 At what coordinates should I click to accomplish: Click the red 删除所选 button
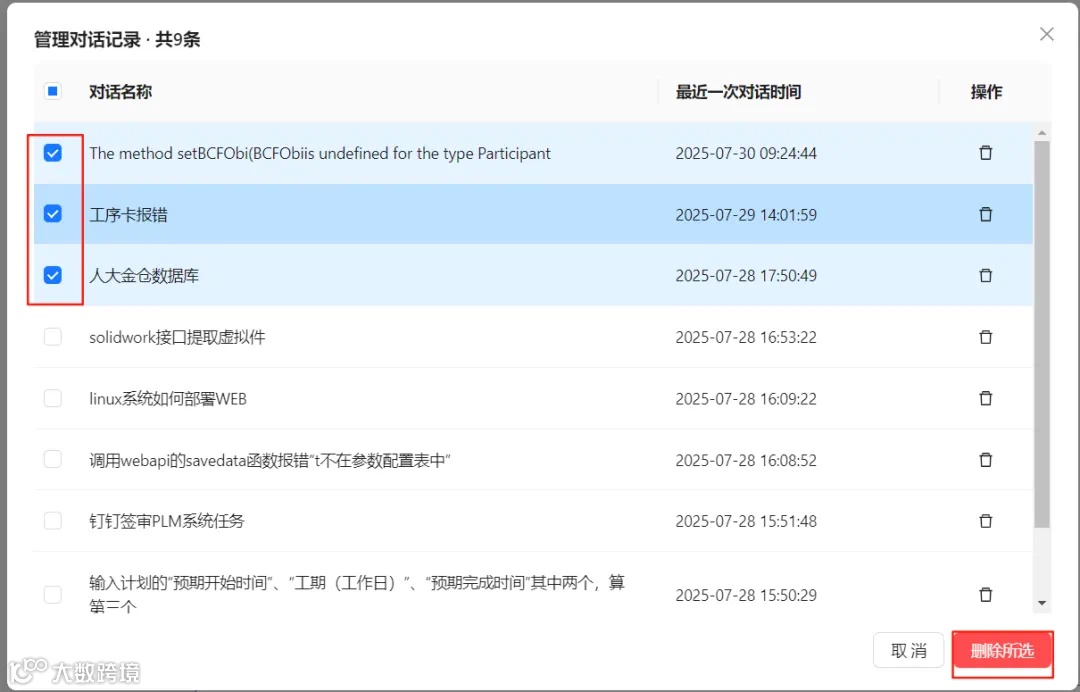pos(1002,651)
